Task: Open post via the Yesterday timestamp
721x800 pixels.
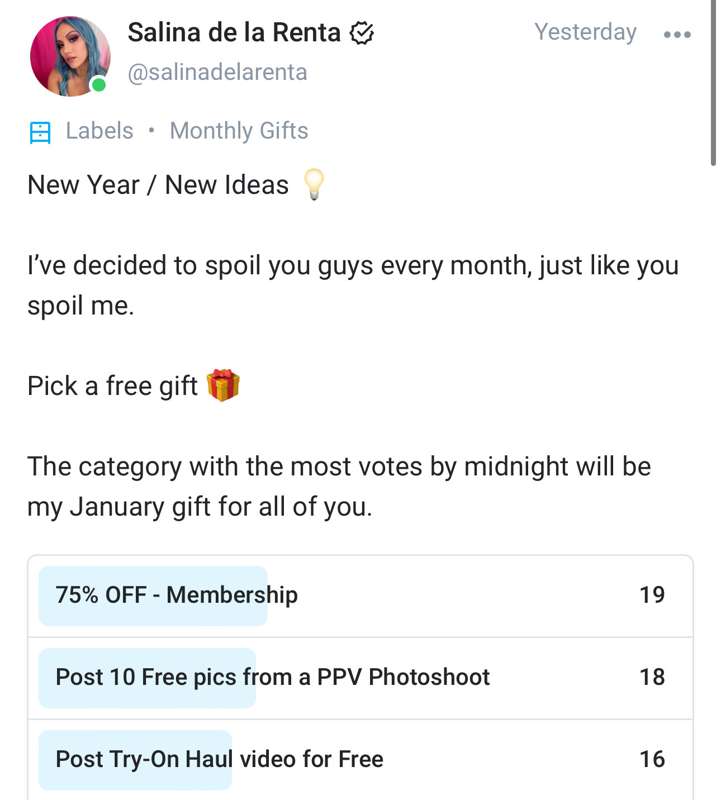Action: pos(585,32)
